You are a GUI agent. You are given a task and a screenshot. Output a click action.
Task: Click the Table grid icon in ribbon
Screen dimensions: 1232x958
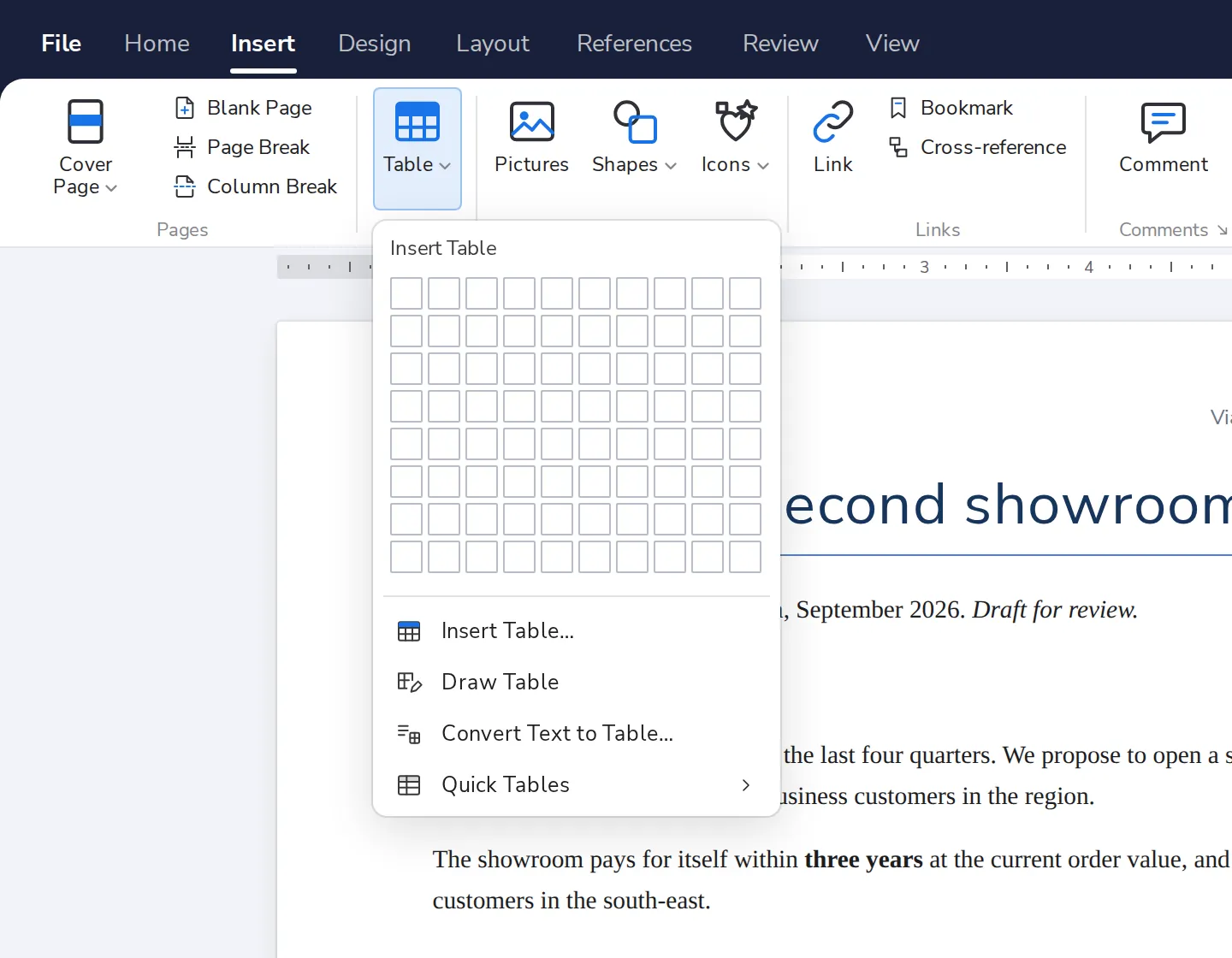click(x=418, y=121)
